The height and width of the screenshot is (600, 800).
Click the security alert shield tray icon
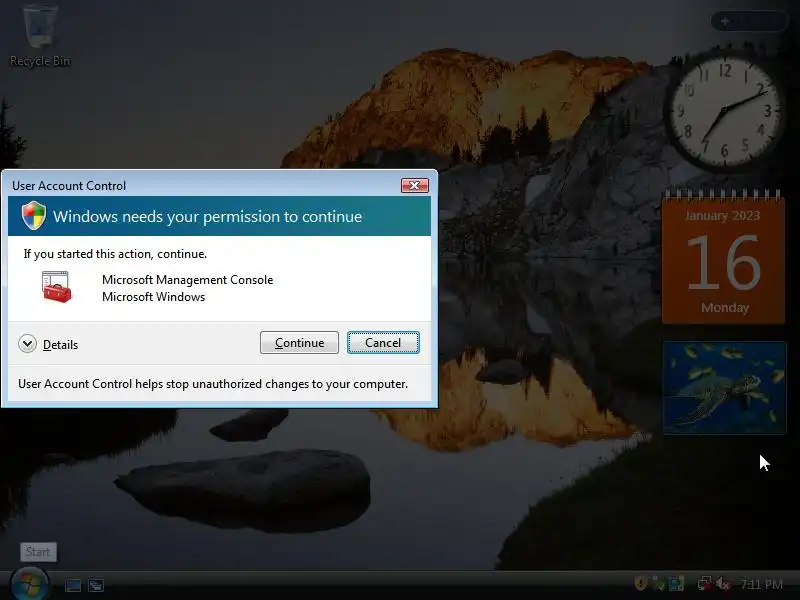(x=641, y=583)
